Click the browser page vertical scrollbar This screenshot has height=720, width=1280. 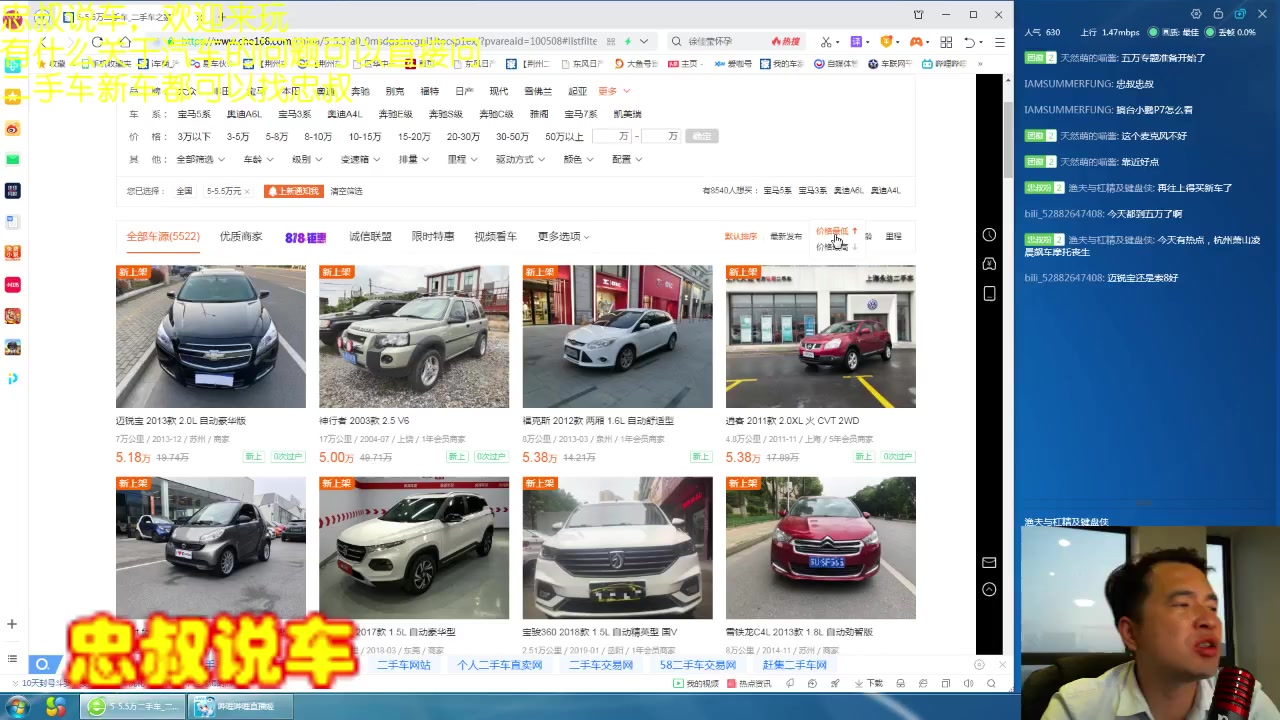click(x=1008, y=140)
